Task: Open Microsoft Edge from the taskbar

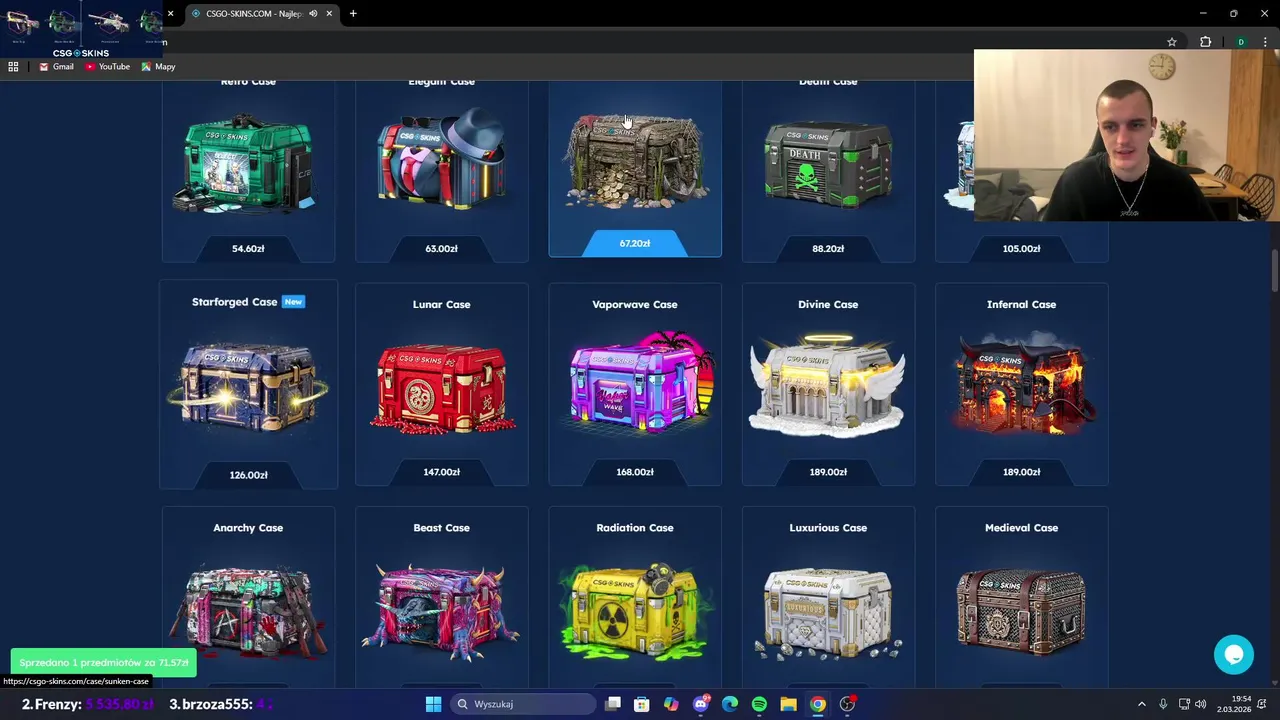Action: tap(730, 704)
